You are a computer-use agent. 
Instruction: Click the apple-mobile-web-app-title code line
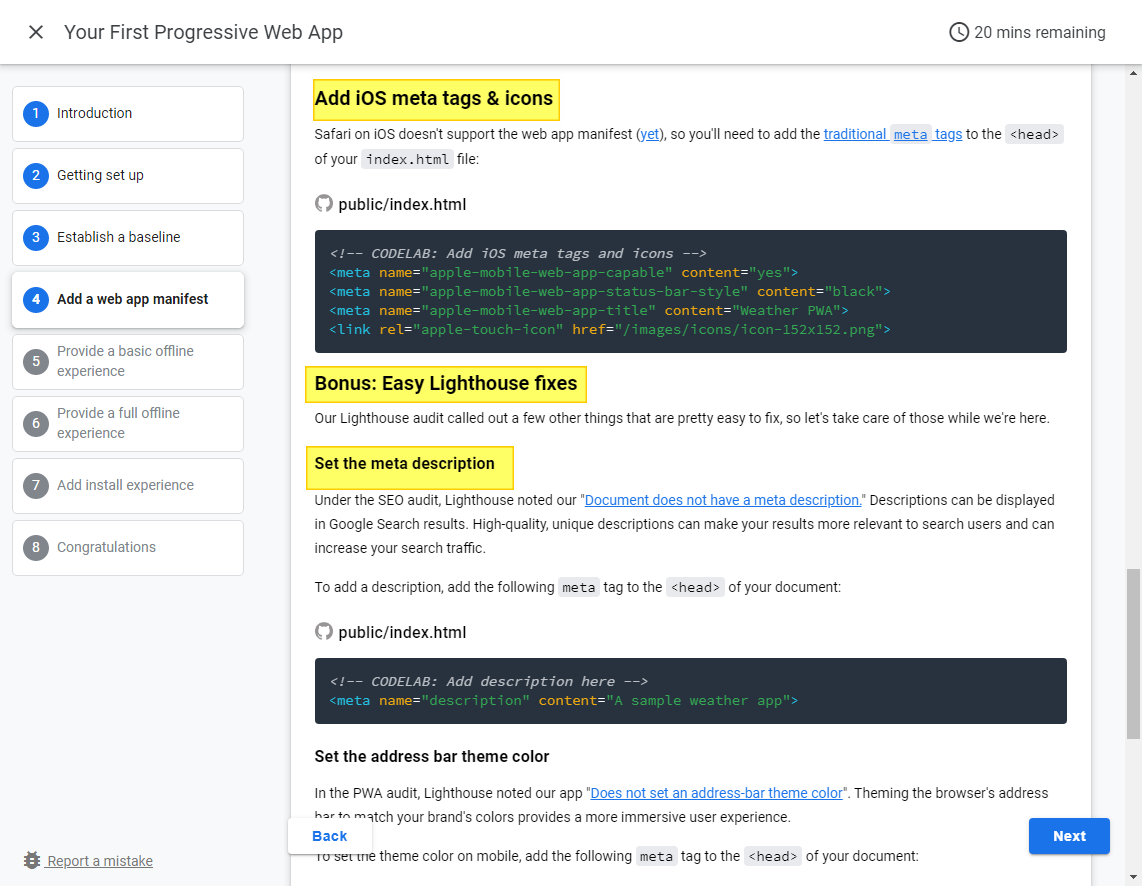[588, 310]
